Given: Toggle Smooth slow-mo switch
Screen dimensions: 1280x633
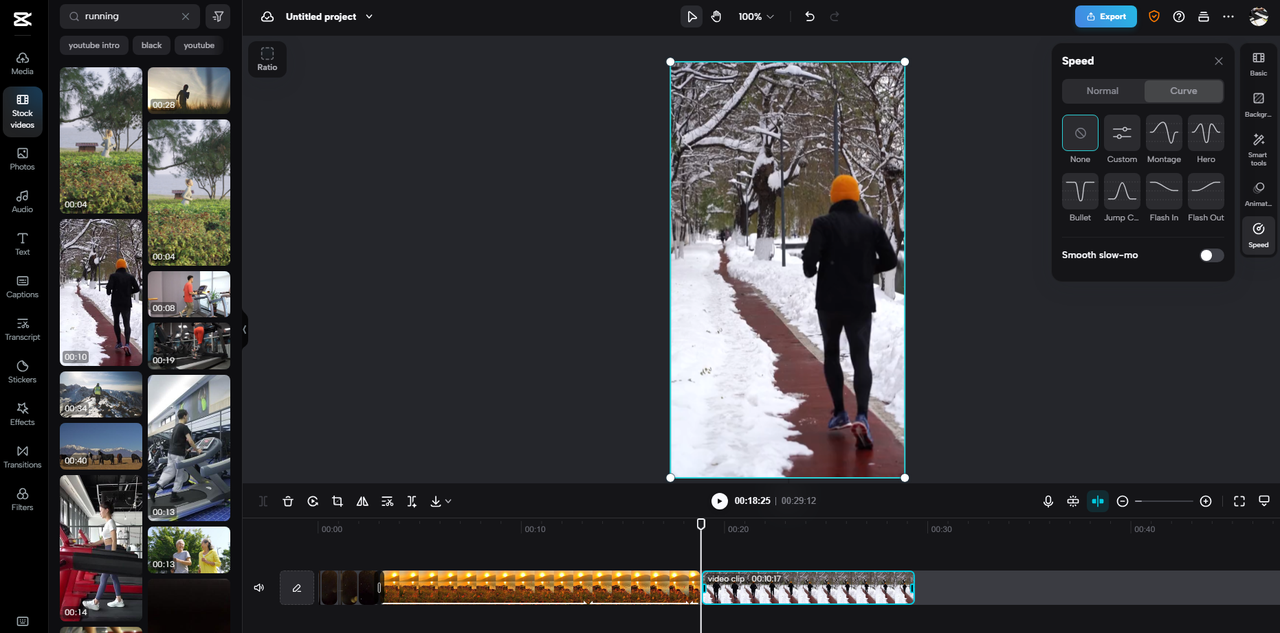Looking at the screenshot, I should tap(1211, 255).
